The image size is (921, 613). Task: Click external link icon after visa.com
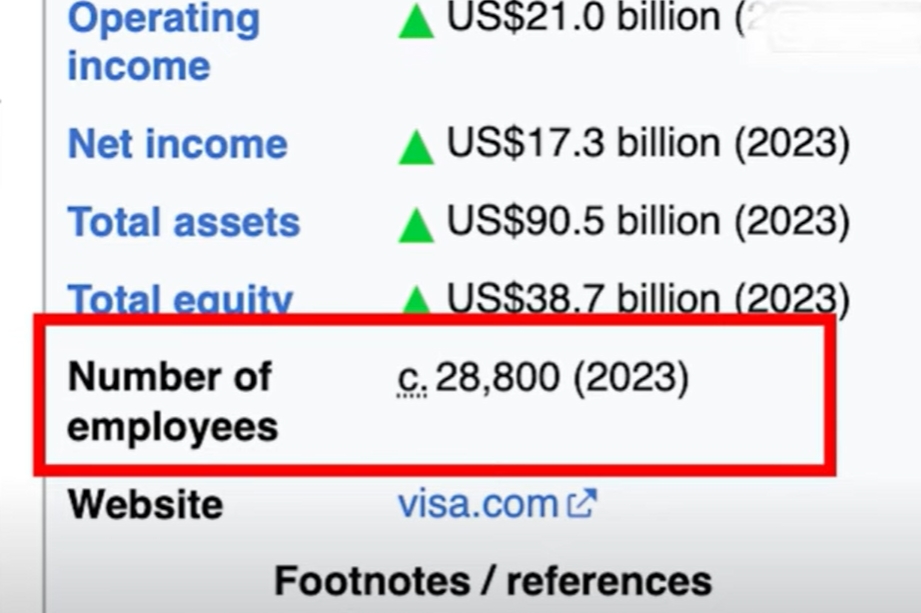click(582, 503)
